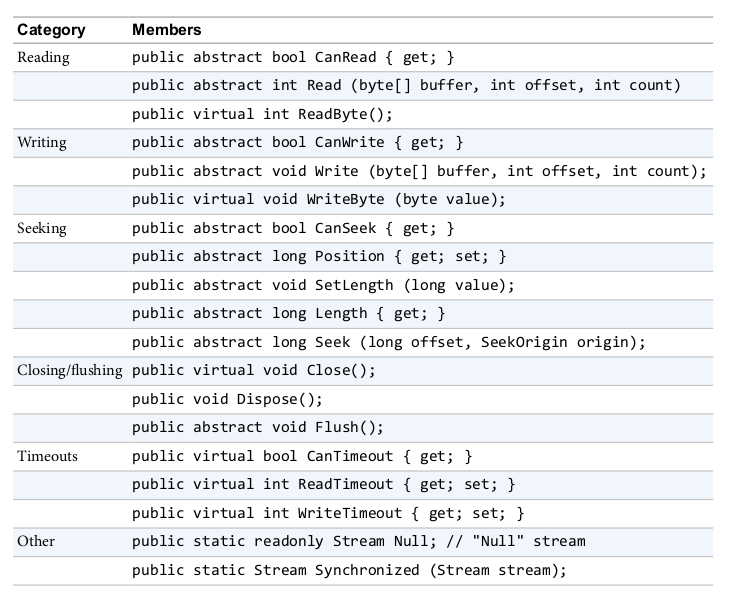Click the Flush method line
Viewport: 733px width, 600px height.
258,427
